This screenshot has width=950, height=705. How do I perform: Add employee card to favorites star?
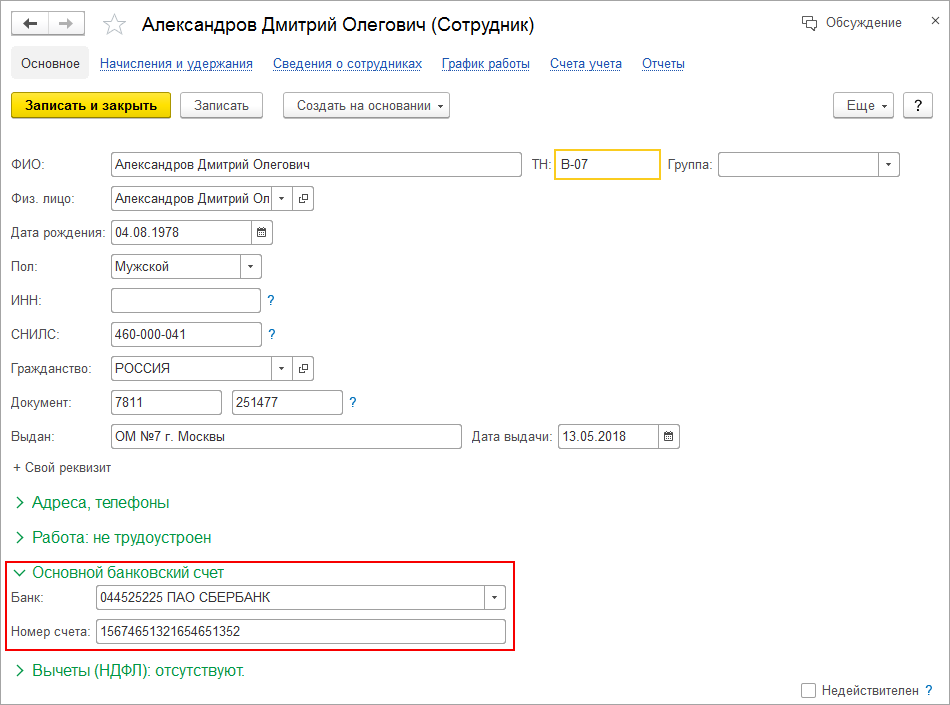[x=115, y=24]
